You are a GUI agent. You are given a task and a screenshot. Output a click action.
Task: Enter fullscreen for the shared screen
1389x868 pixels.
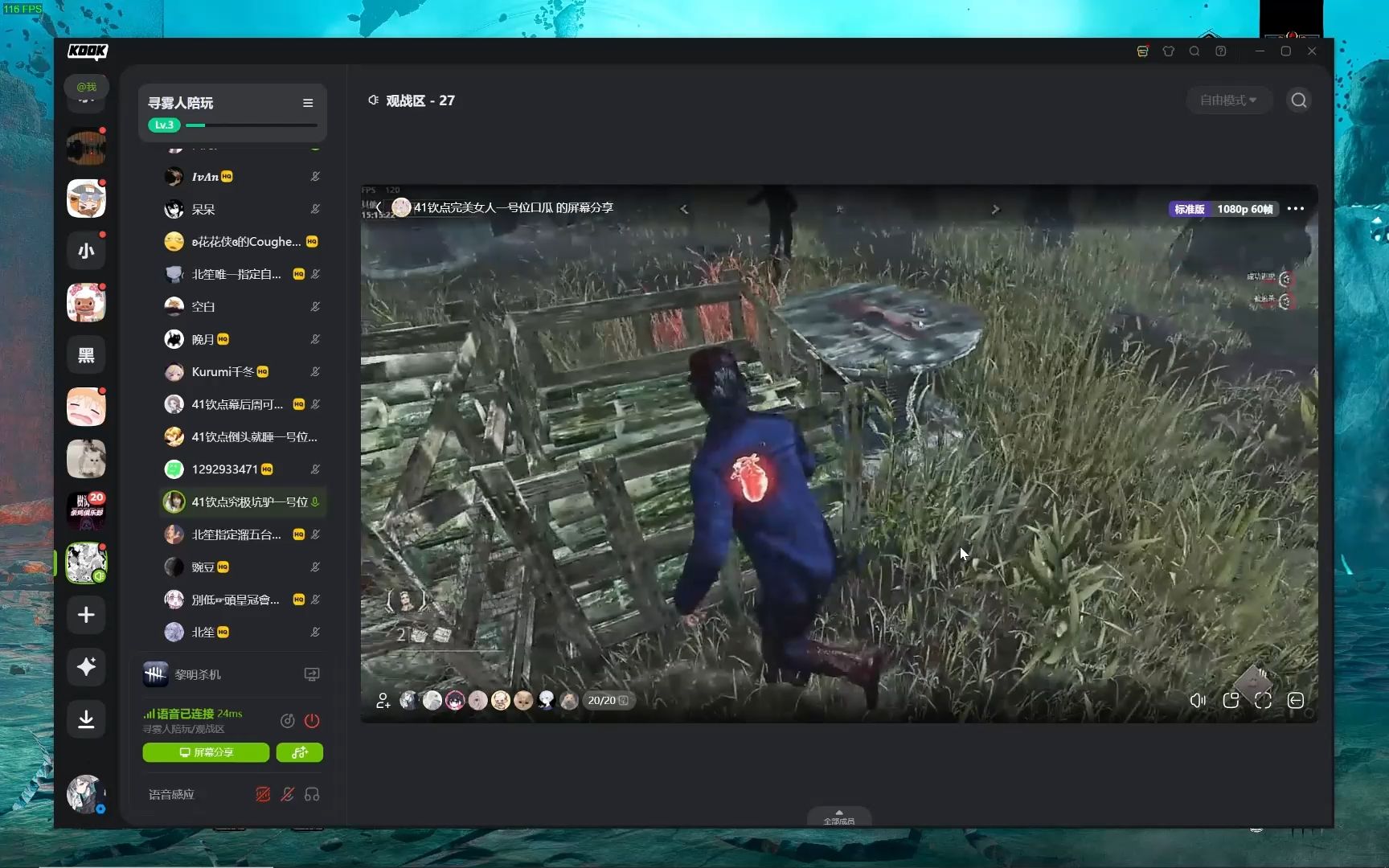[x=1263, y=701]
